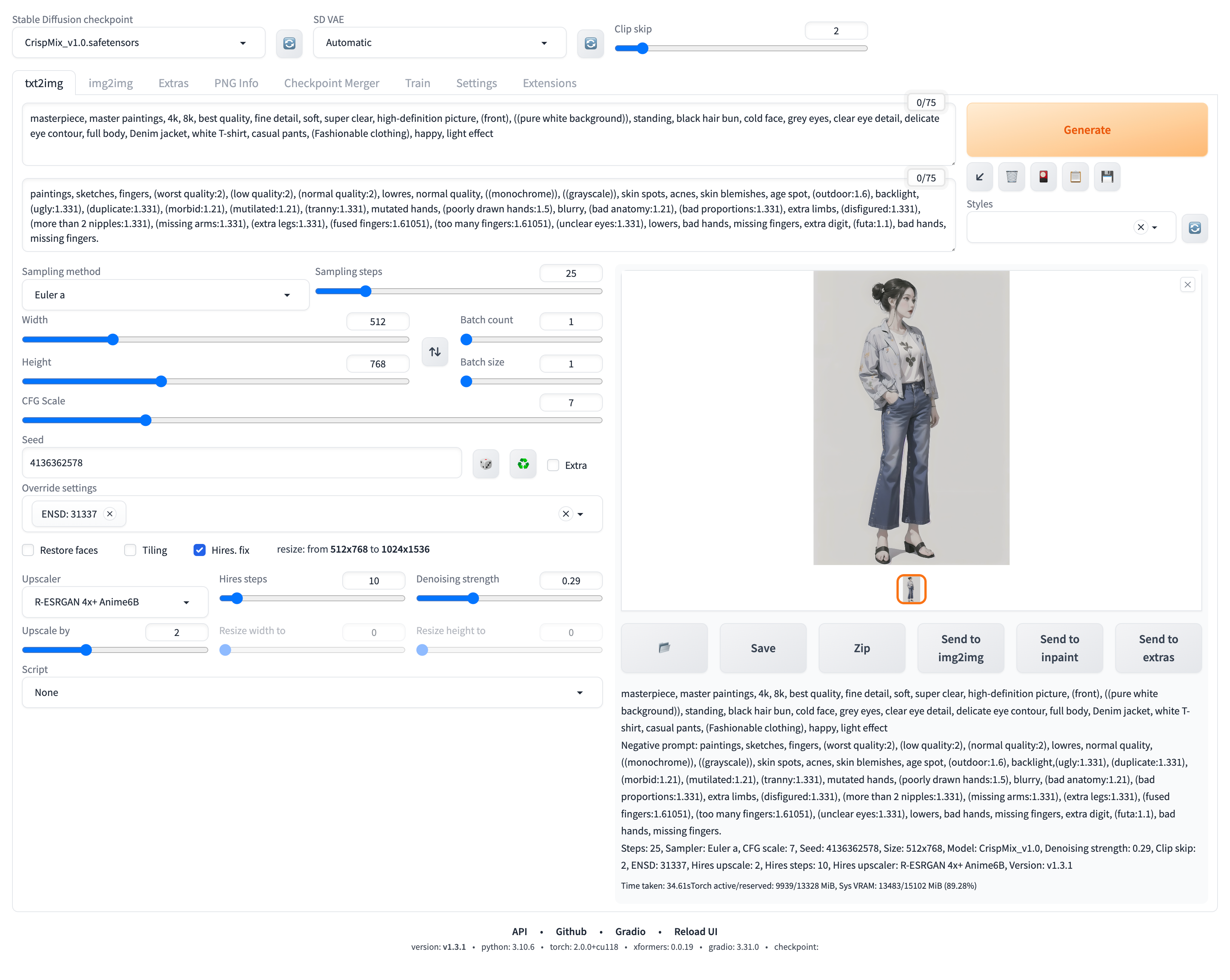
Task: Reuse last seed via recycle icon
Action: point(523,464)
